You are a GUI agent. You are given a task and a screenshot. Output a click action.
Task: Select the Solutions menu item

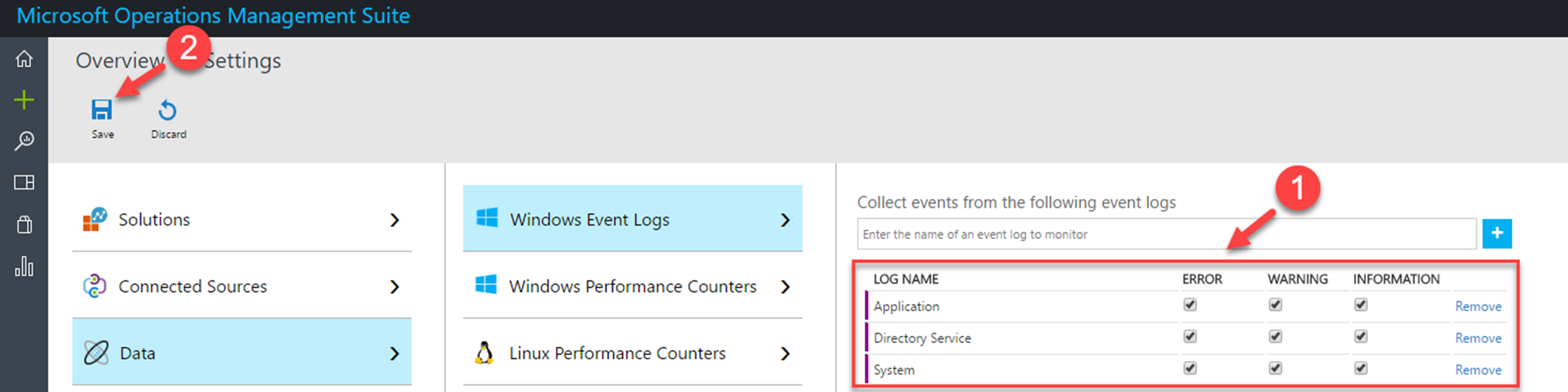point(242,220)
